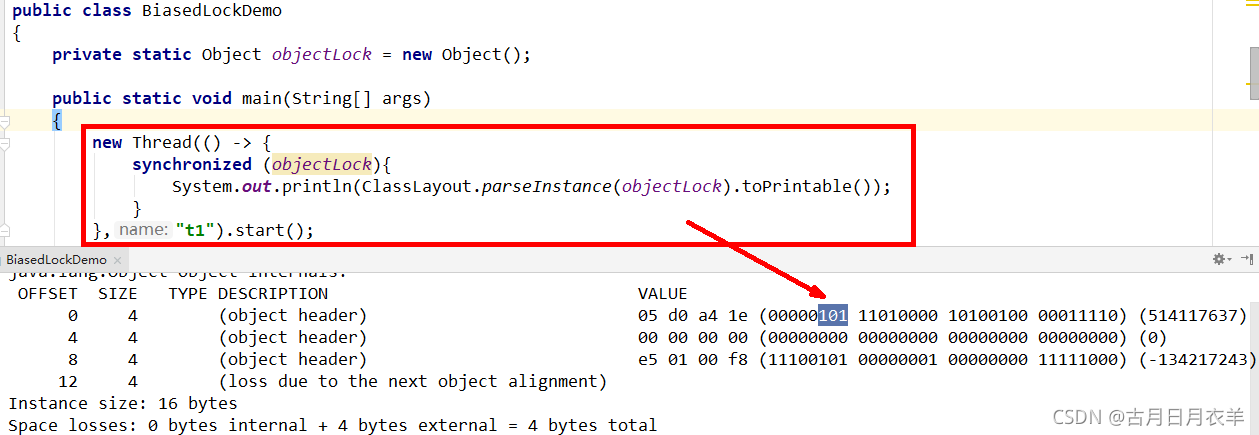Click "(loss due to the next object alignment)"
Viewport: 1259px width, 435px height.
click(x=413, y=382)
